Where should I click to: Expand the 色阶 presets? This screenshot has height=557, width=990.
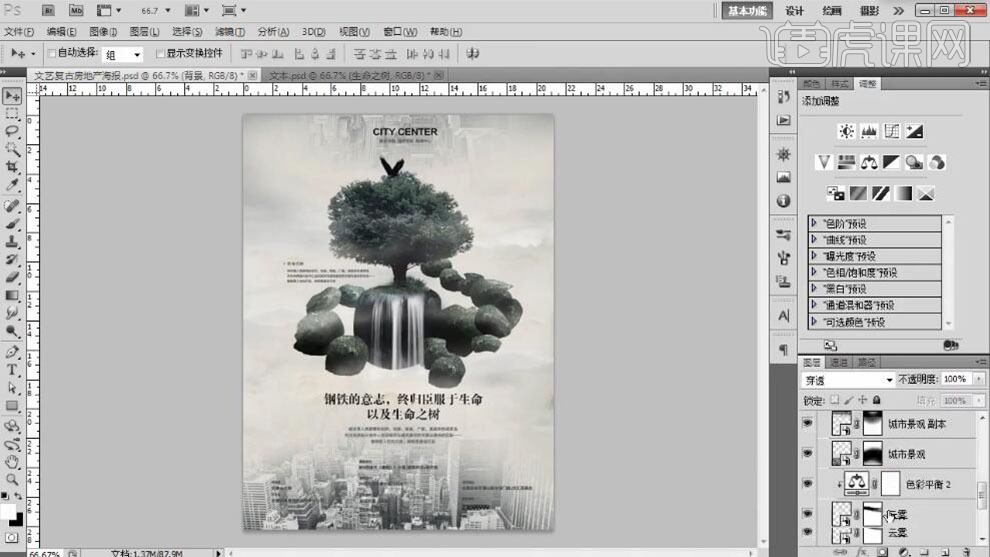tap(814, 223)
